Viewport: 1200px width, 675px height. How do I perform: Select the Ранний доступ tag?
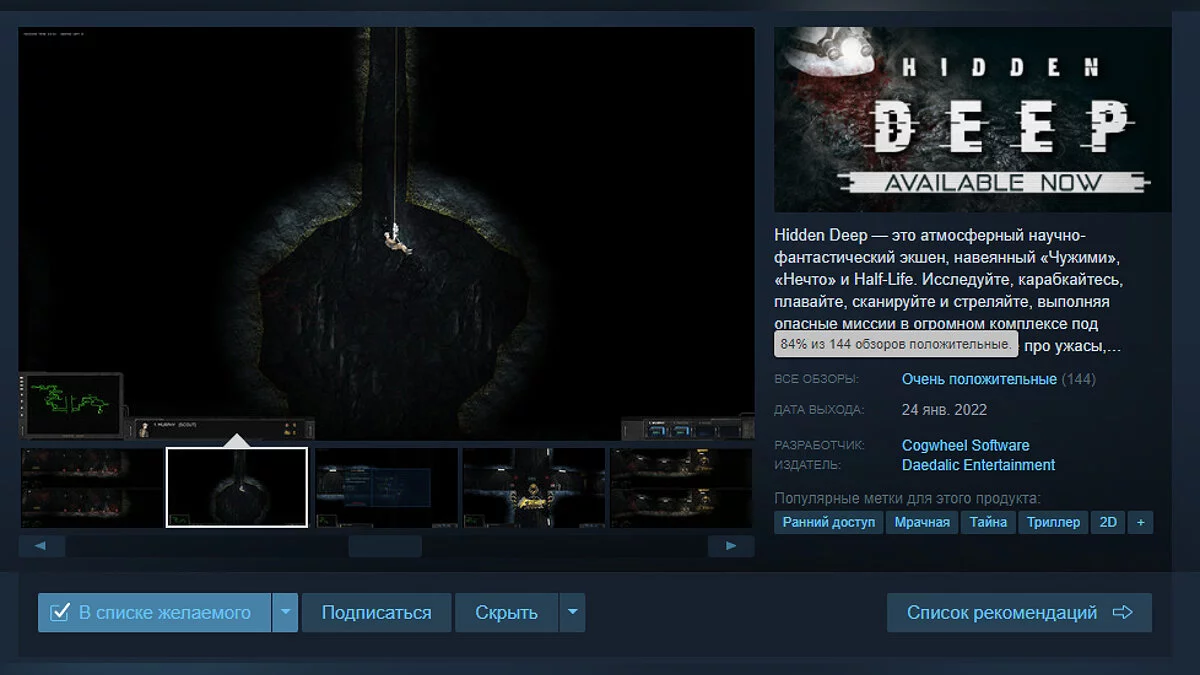point(828,522)
